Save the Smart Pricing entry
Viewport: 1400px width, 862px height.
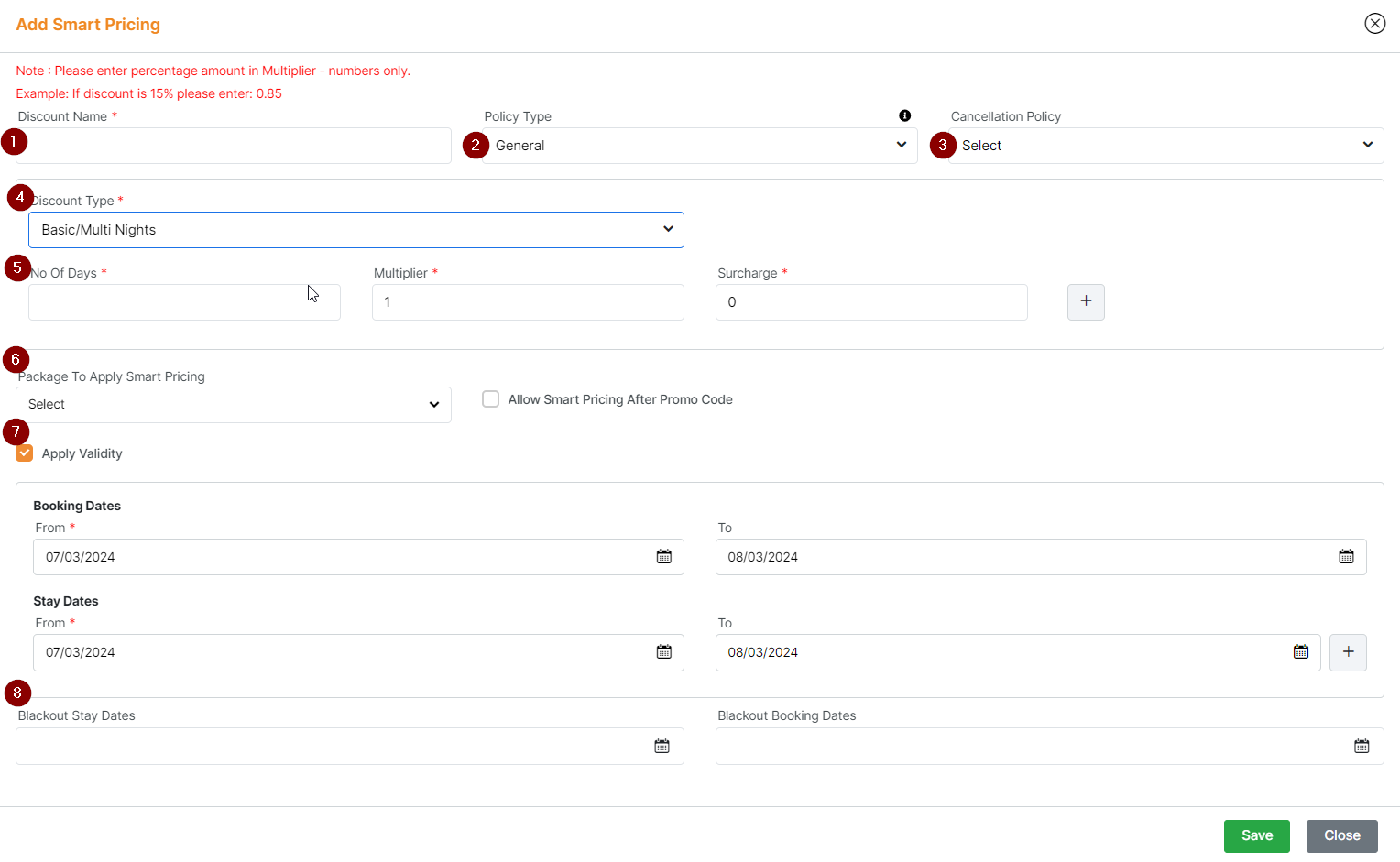tap(1256, 835)
